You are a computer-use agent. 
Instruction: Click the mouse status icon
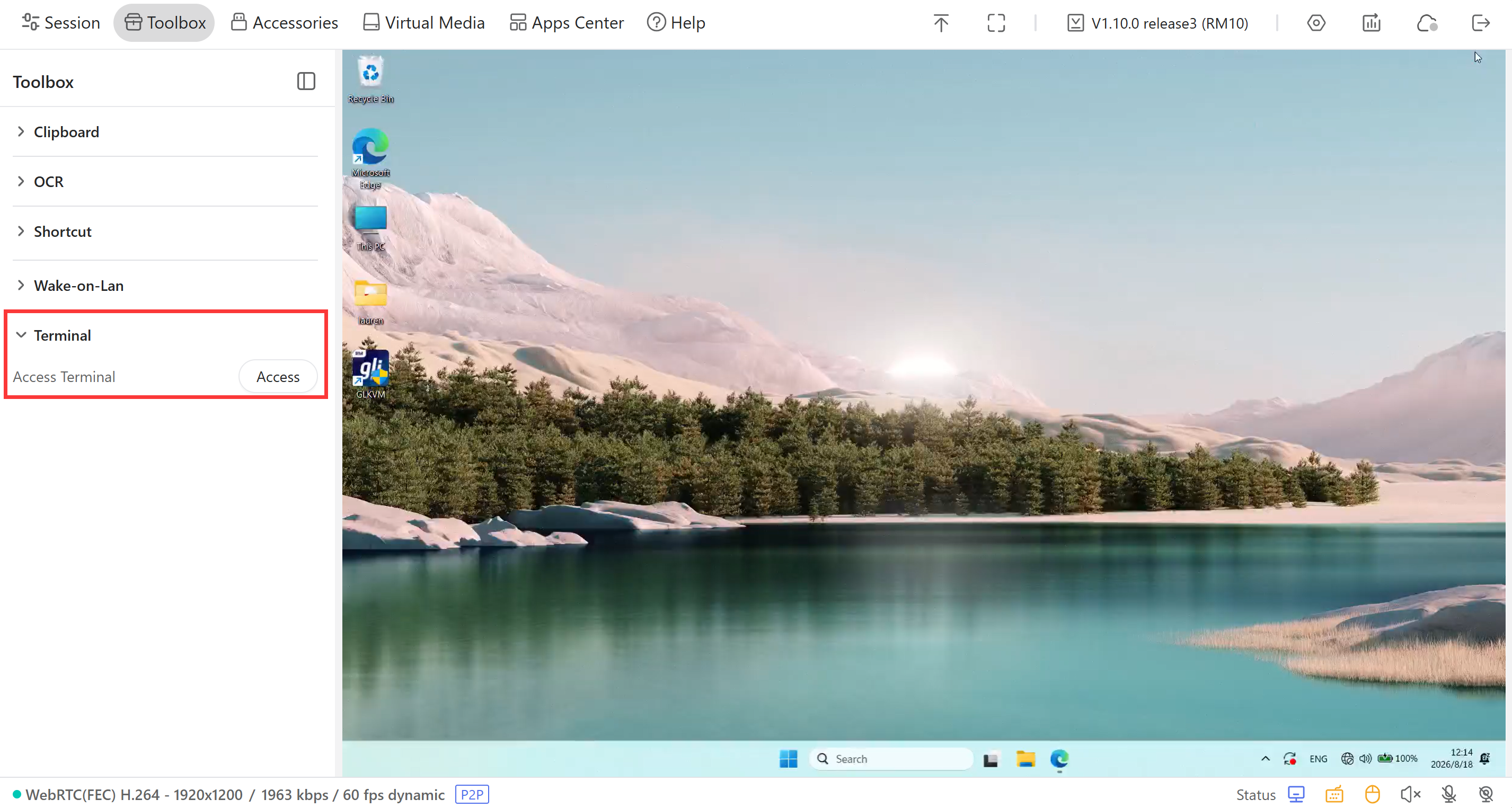coord(1372,795)
